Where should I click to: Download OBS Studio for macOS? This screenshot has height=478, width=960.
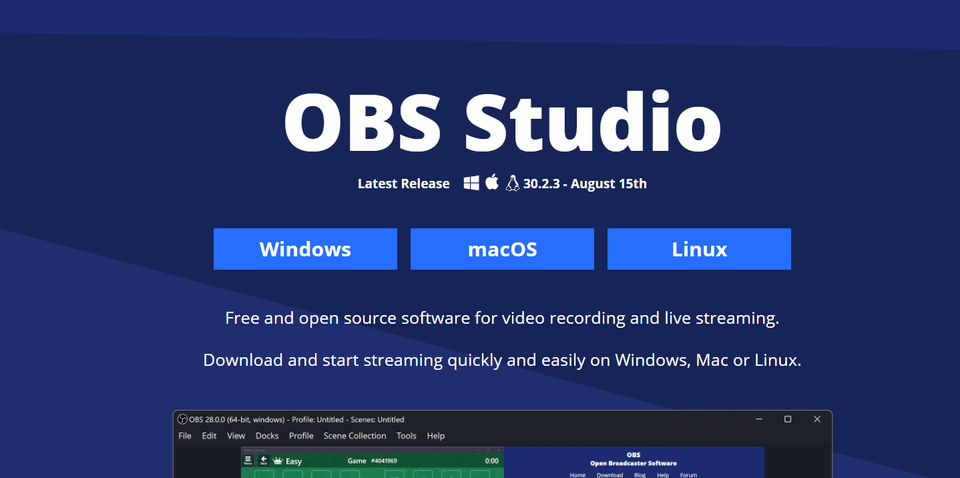pos(502,249)
